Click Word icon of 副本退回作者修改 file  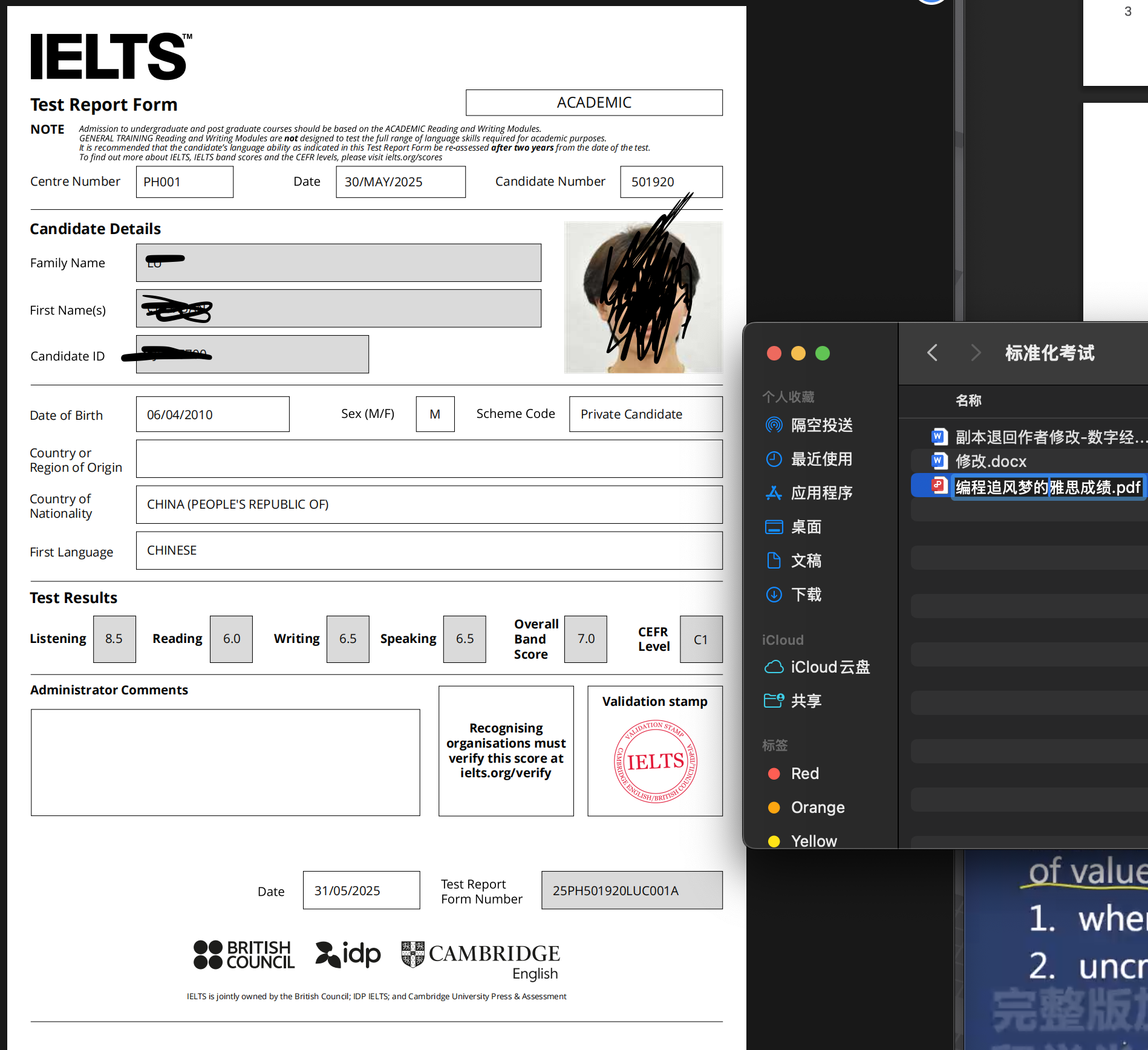tap(939, 436)
